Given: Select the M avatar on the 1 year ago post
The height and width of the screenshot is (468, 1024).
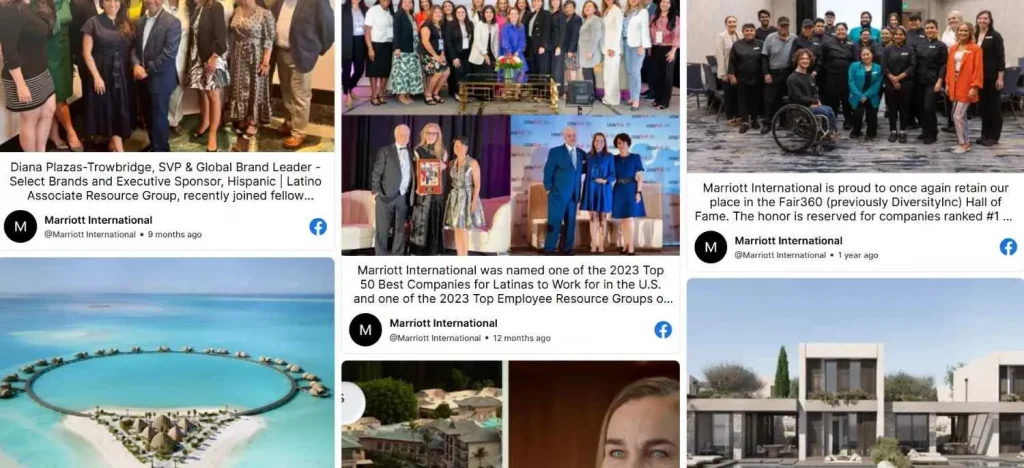Looking at the screenshot, I should 711,247.
